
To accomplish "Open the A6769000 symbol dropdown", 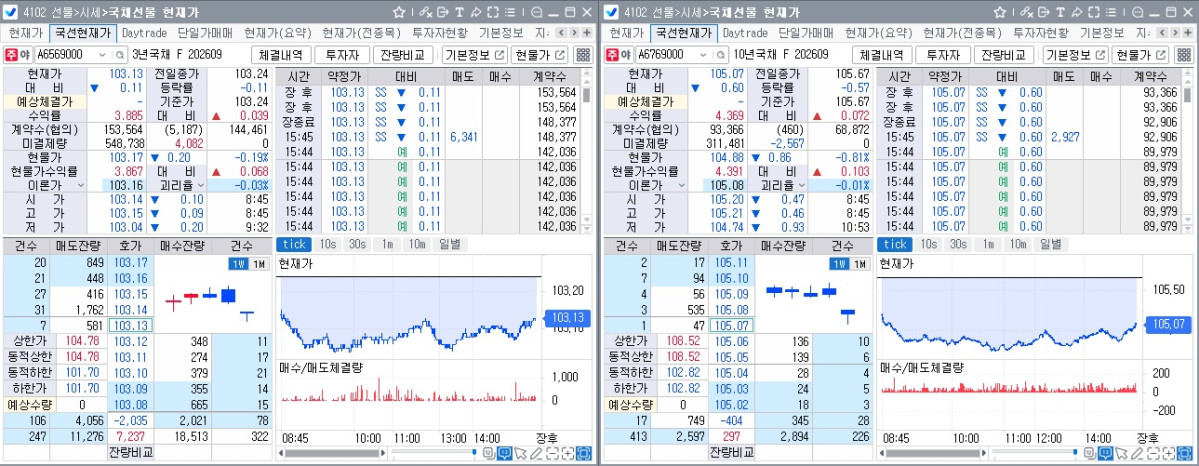I will point(703,55).
